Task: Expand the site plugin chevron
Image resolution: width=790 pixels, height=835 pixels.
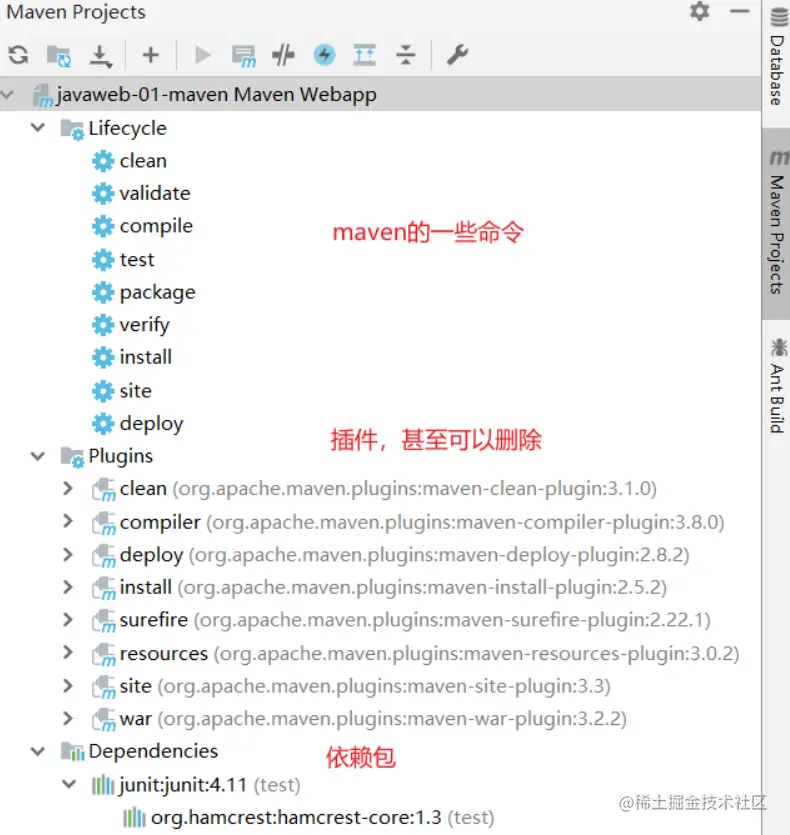Action: coord(68,685)
